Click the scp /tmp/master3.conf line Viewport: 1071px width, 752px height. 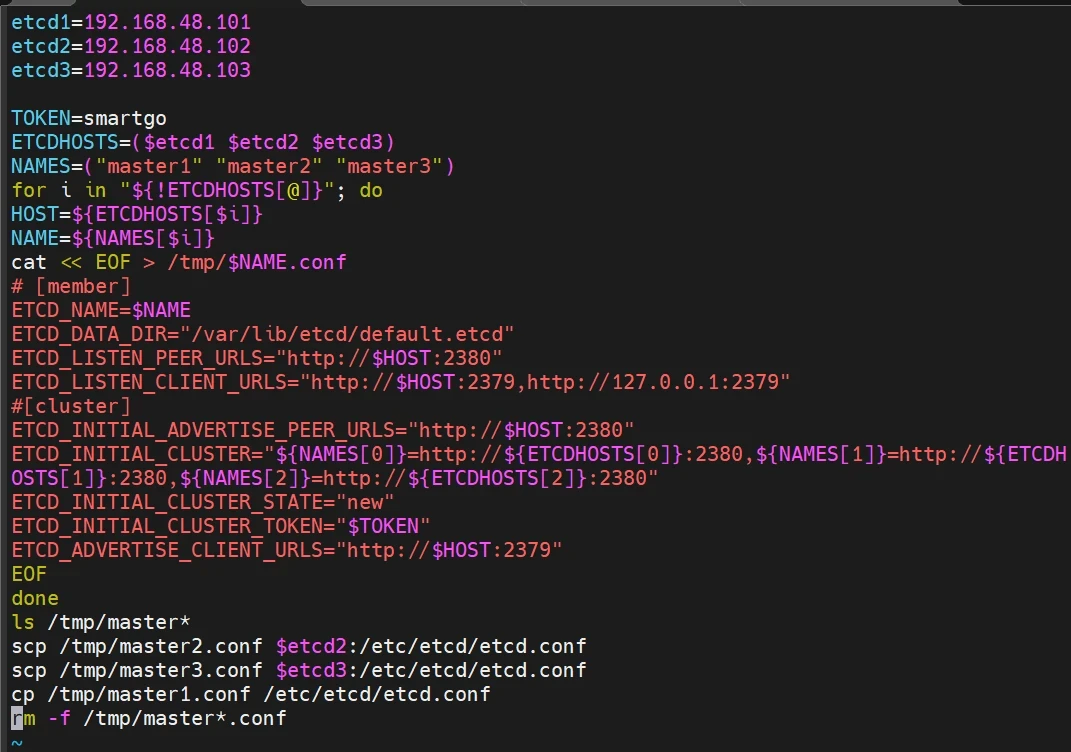click(x=298, y=670)
